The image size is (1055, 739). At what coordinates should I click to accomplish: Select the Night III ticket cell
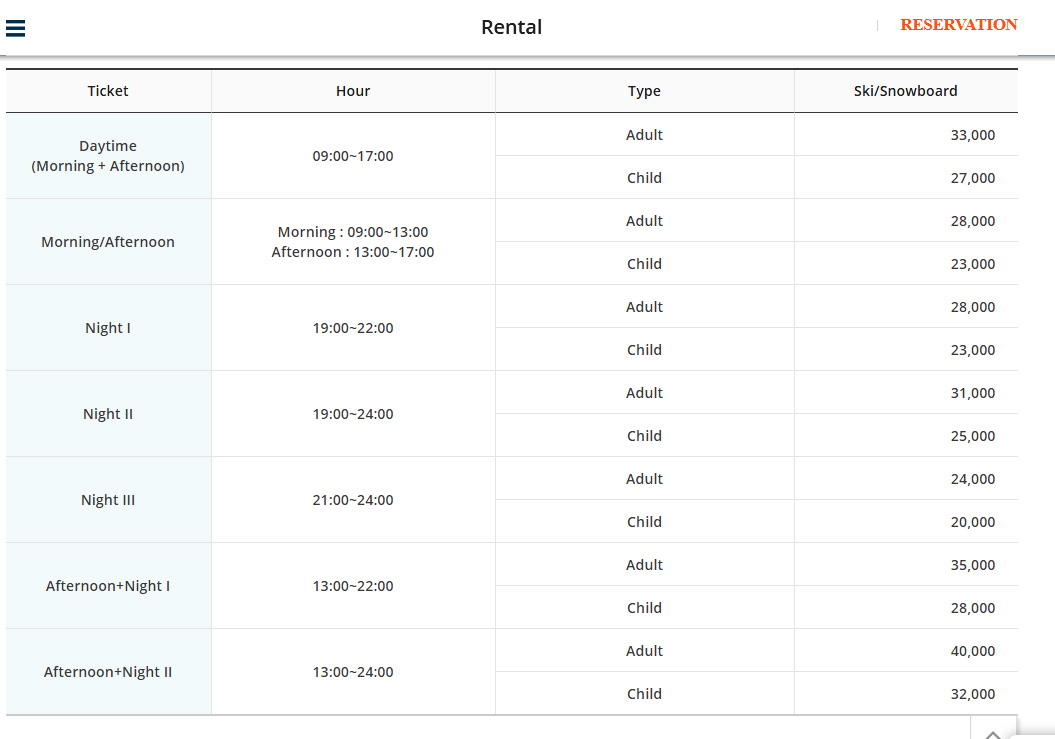tap(108, 500)
